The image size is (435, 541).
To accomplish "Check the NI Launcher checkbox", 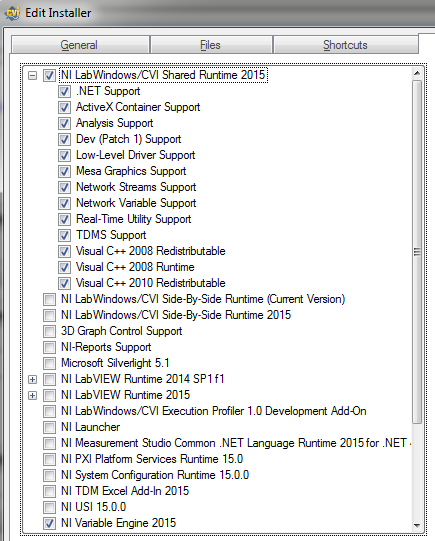I will 49,427.
